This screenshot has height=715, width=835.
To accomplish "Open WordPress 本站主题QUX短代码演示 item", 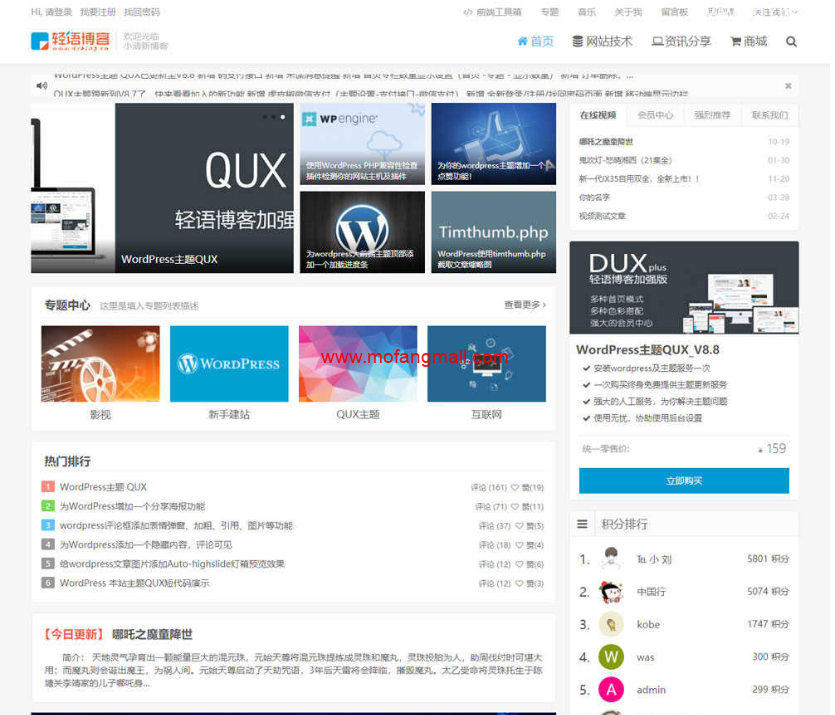I will point(134,583).
